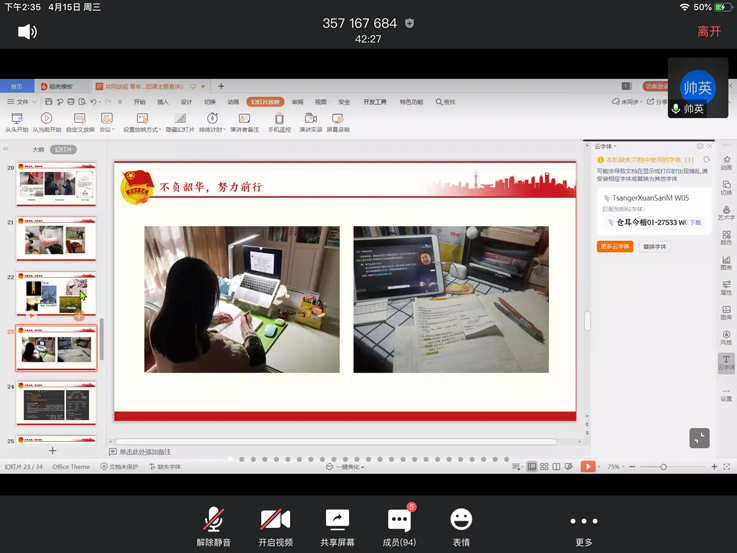Click the 共享屏幕 share screen icon
The height and width of the screenshot is (553, 737).
pyautogui.click(x=337, y=524)
